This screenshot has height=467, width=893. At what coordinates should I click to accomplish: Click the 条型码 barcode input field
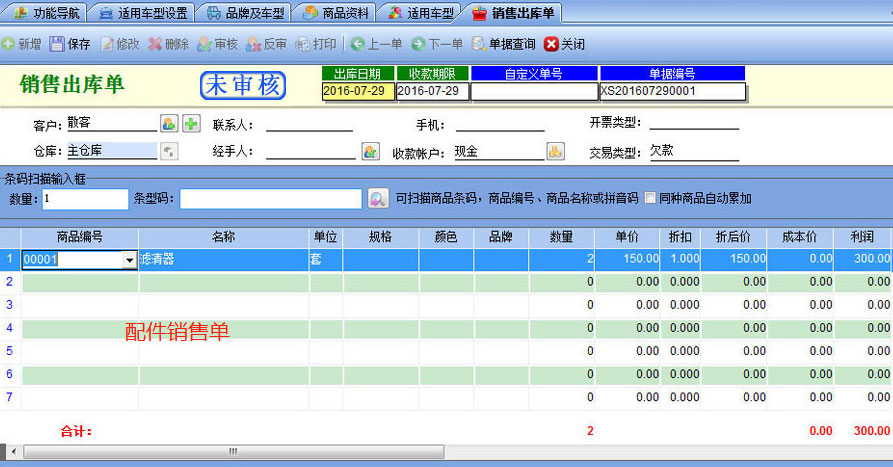(270, 198)
